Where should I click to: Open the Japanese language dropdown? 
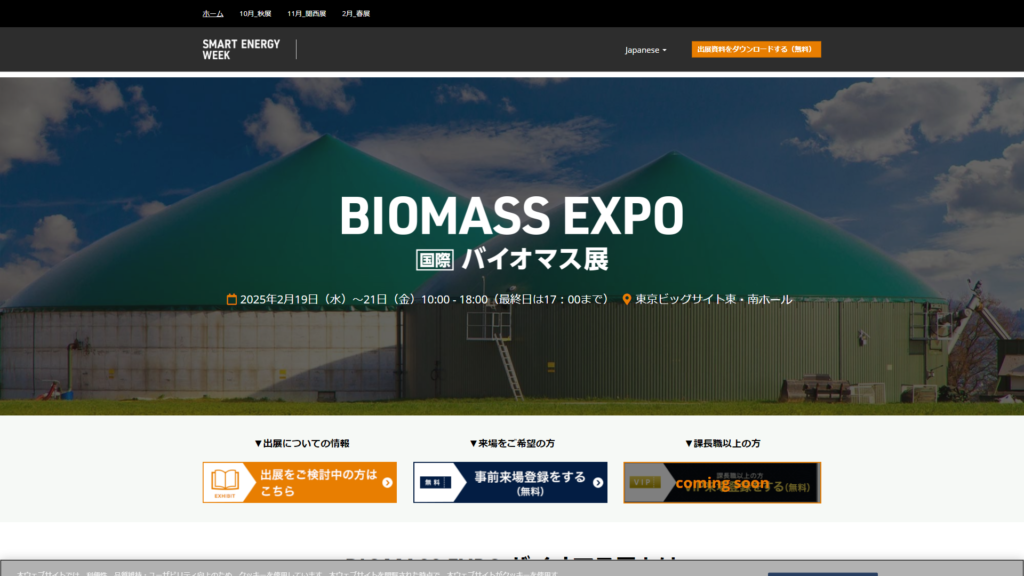point(645,50)
